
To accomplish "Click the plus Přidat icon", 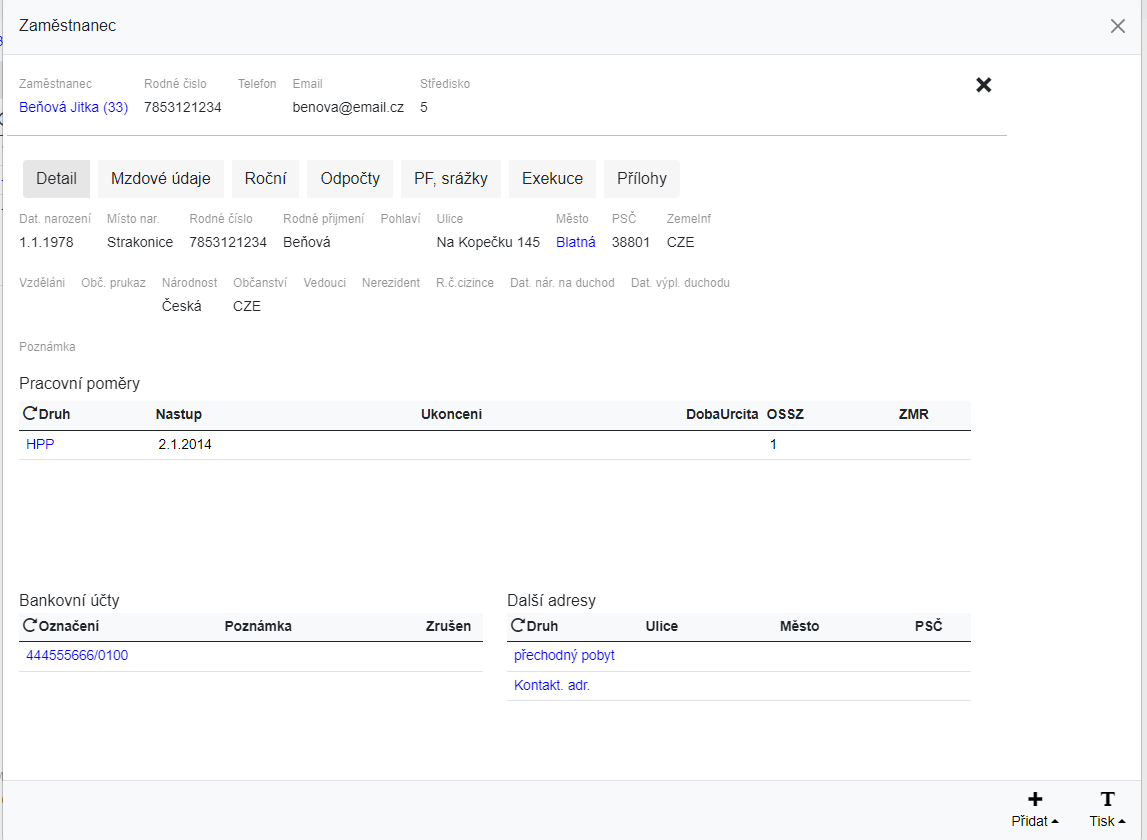I will (x=1034, y=800).
